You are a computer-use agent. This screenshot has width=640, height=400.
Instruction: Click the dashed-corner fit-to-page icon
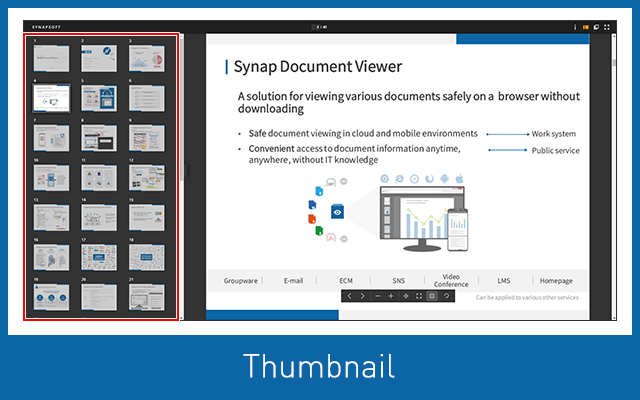(419, 296)
